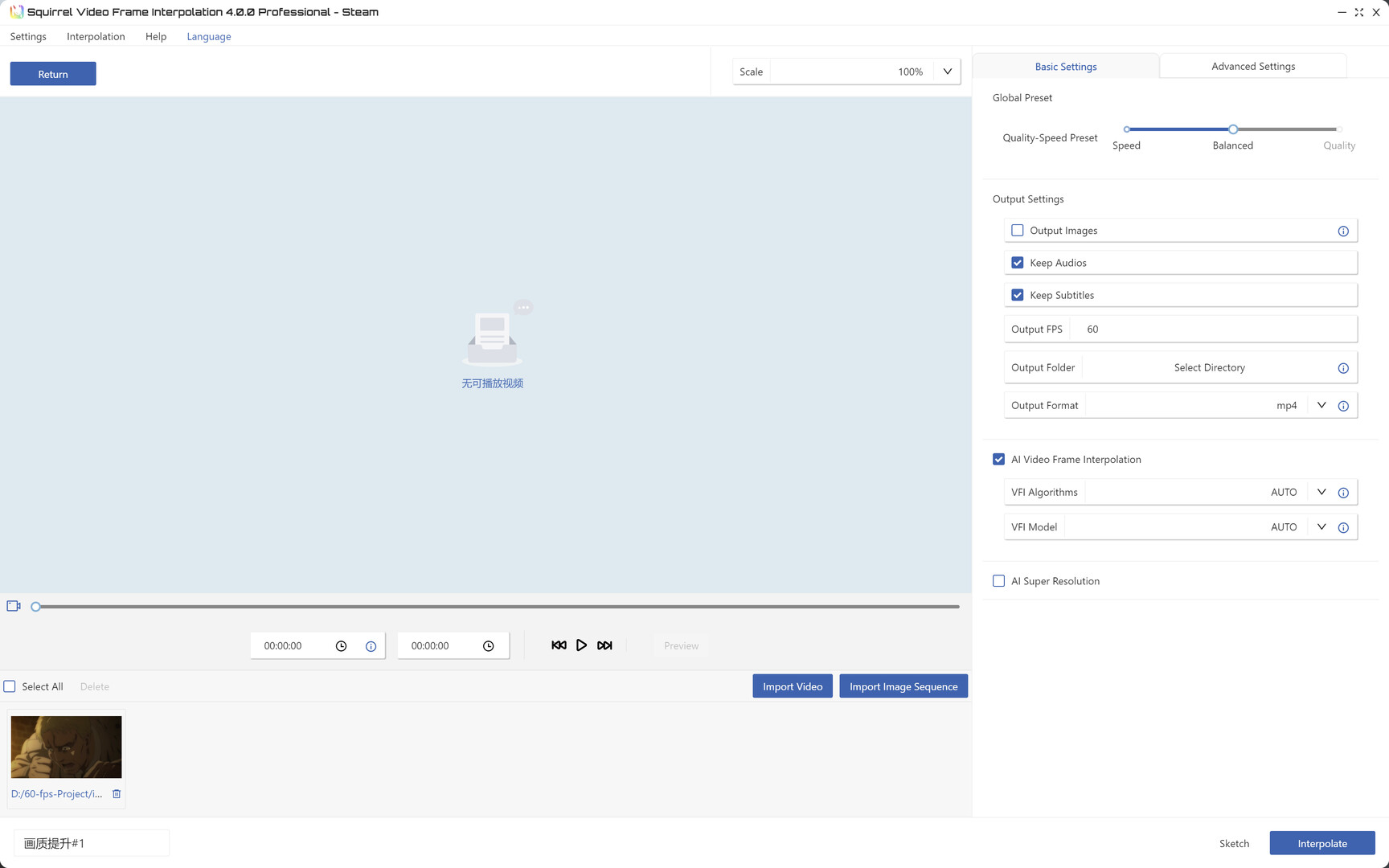Skip forward with the fast-forward icon
Viewport: 1389px width, 868px height.
pos(604,645)
